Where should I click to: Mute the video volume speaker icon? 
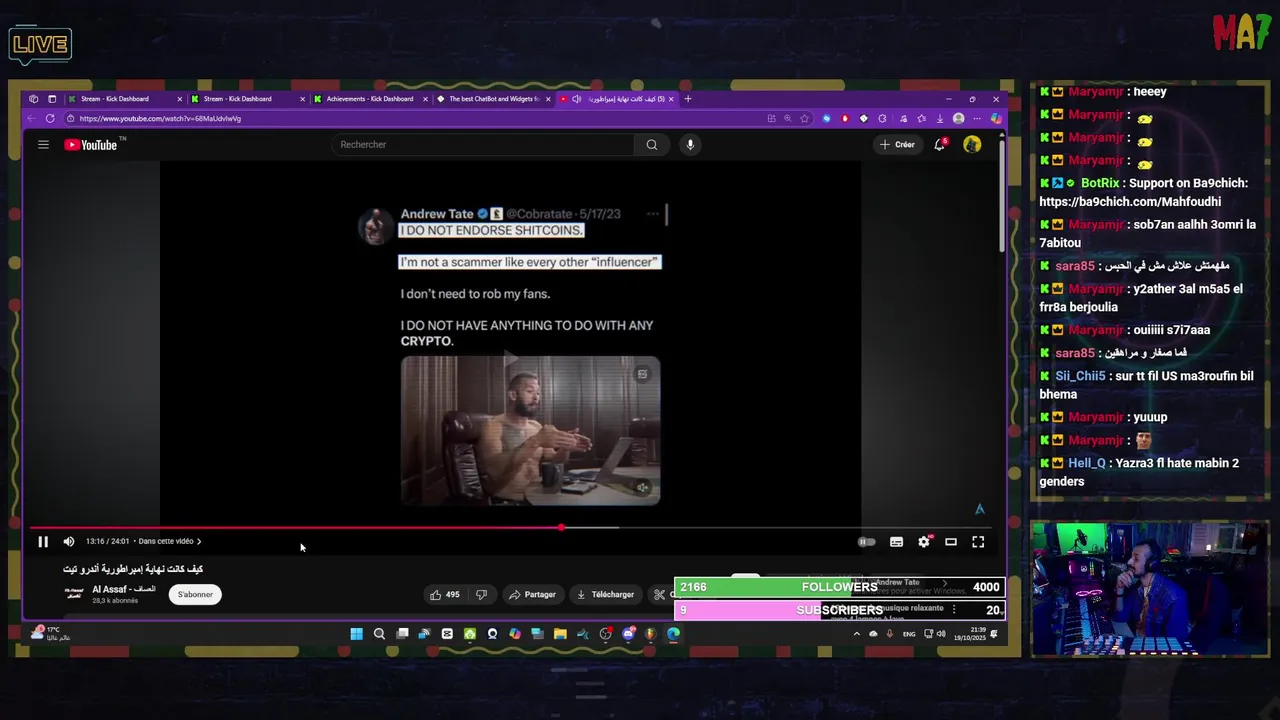tap(69, 542)
